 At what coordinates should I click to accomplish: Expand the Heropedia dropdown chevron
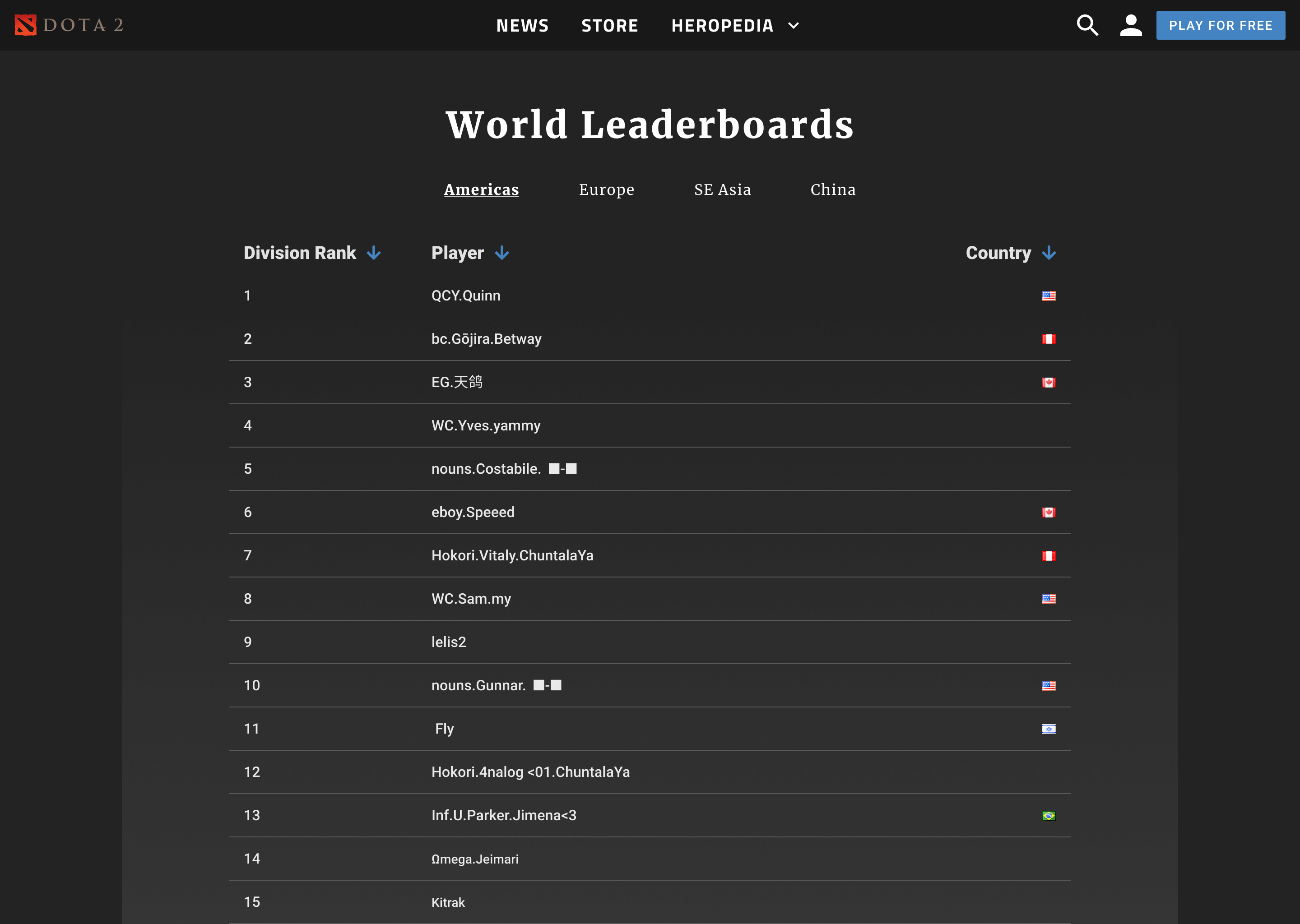tap(794, 26)
